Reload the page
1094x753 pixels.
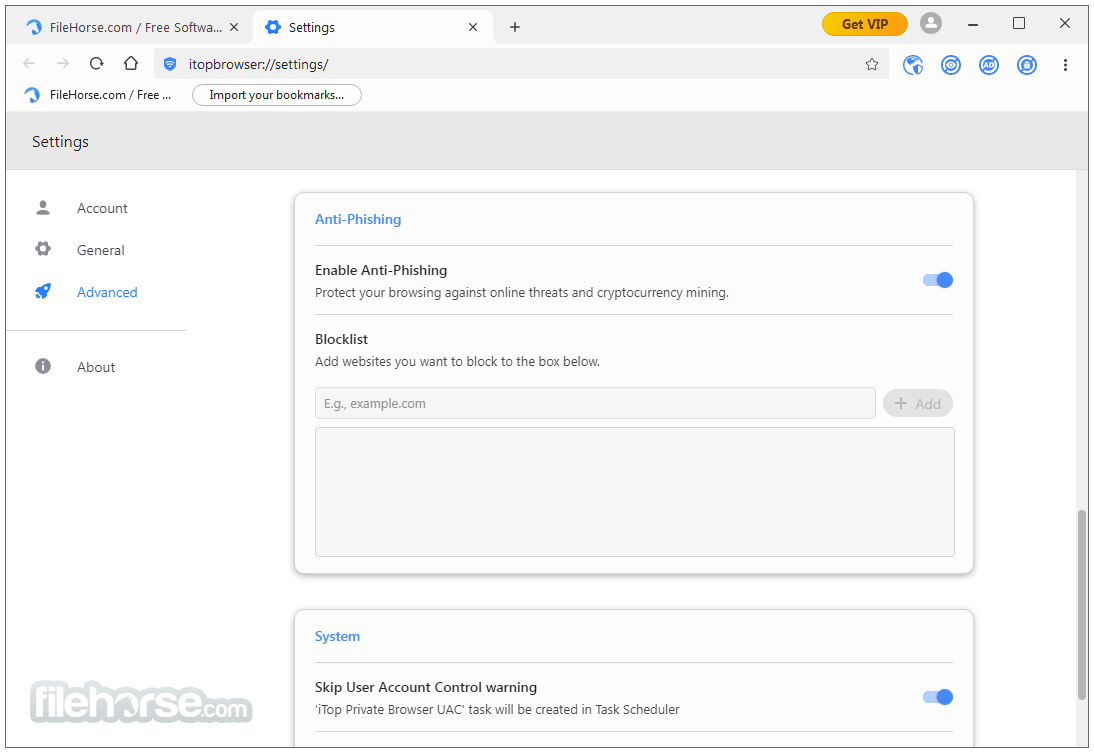coord(97,64)
